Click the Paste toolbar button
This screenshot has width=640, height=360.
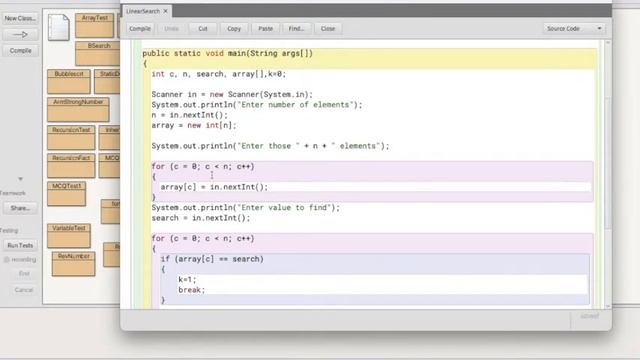[x=265, y=29]
